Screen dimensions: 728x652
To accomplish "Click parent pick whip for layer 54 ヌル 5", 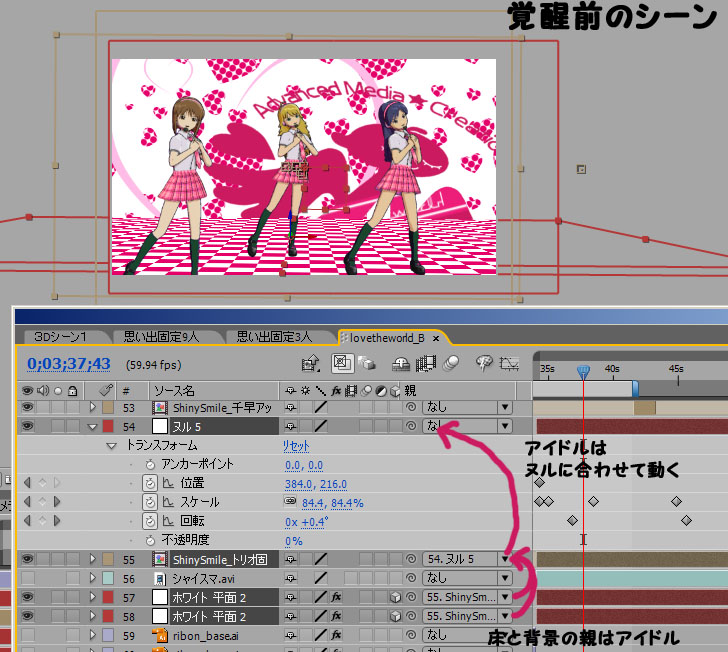I will 411,426.
